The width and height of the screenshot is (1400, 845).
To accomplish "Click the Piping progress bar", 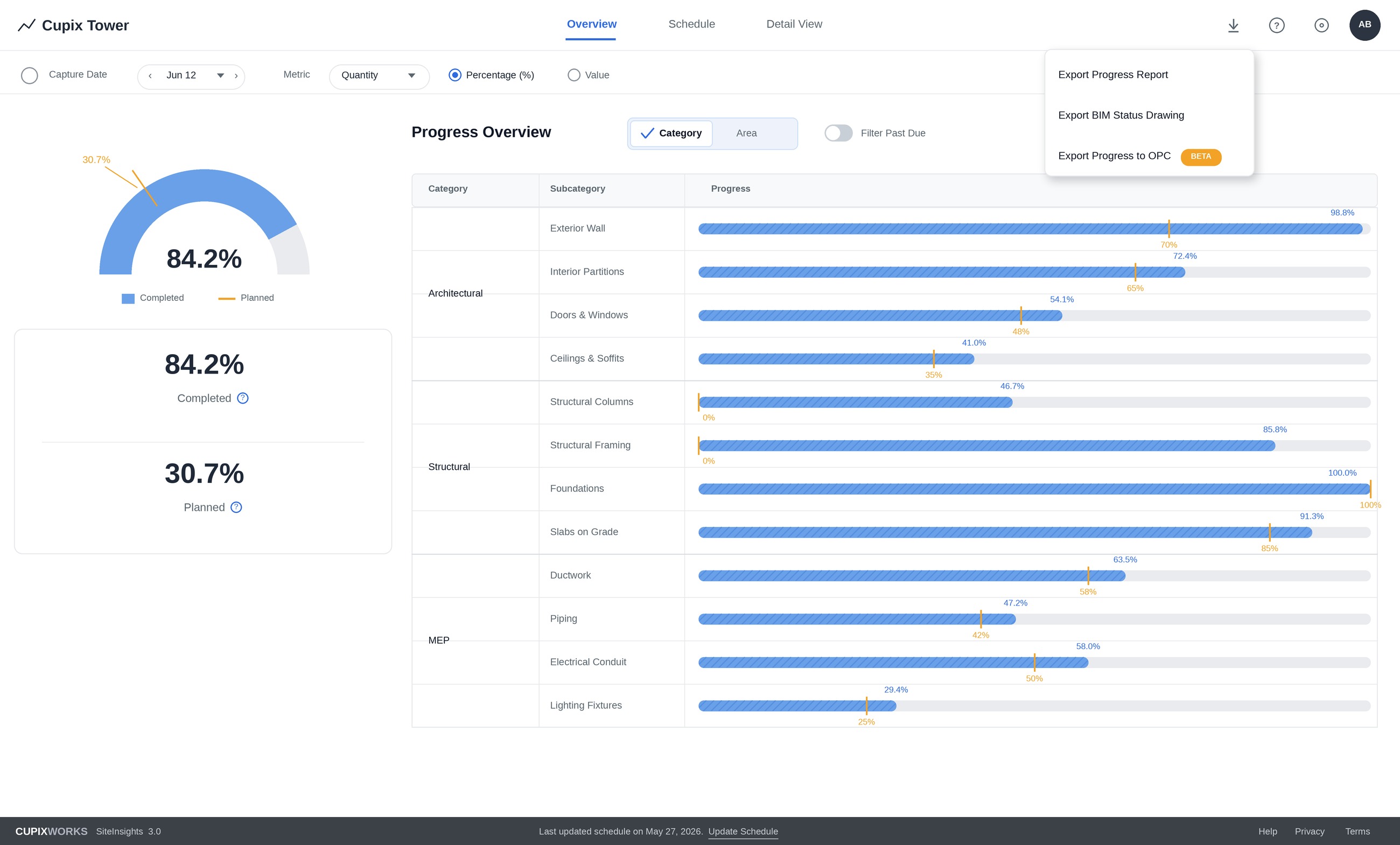I will [x=1034, y=619].
